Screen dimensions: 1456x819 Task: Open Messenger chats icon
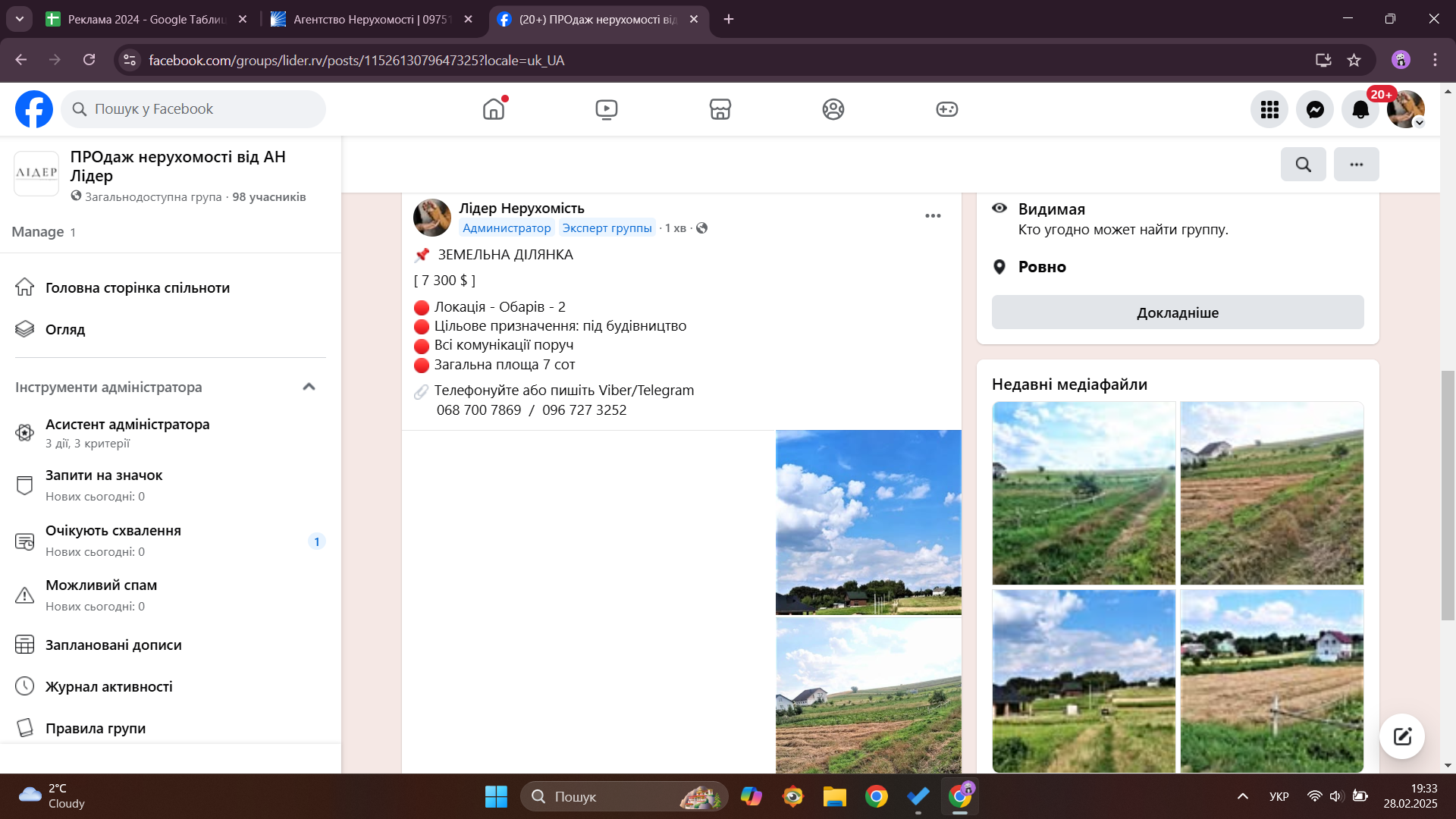(x=1315, y=109)
